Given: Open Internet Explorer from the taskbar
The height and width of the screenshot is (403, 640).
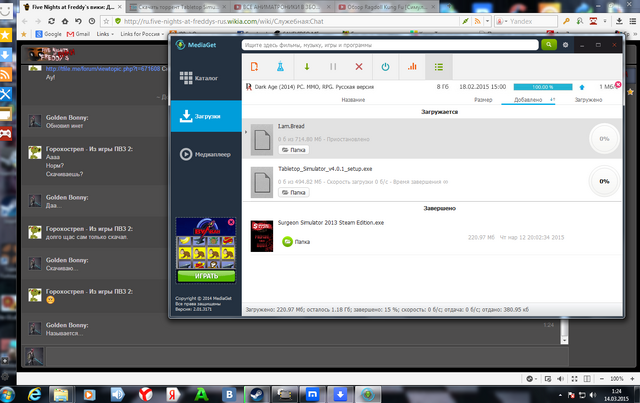Looking at the screenshot, I should pyautogui.click(x=35, y=394).
